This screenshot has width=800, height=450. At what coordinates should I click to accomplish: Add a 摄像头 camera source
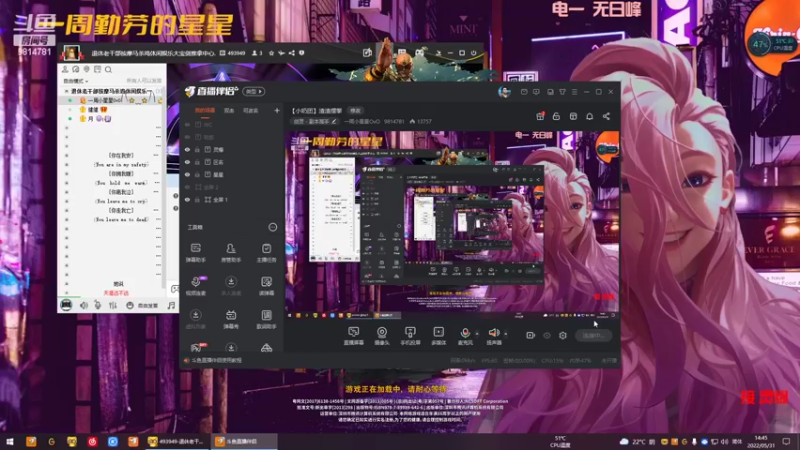tap(382, 335)
